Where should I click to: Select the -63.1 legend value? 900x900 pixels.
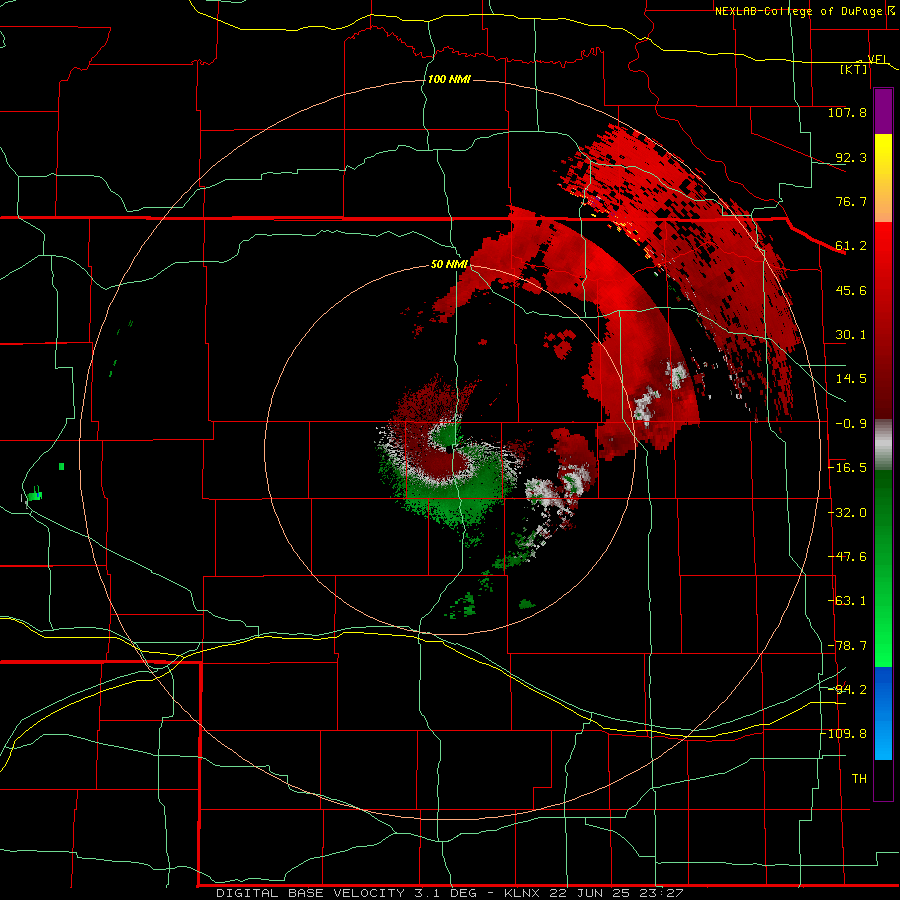click(x=847, y=601)
